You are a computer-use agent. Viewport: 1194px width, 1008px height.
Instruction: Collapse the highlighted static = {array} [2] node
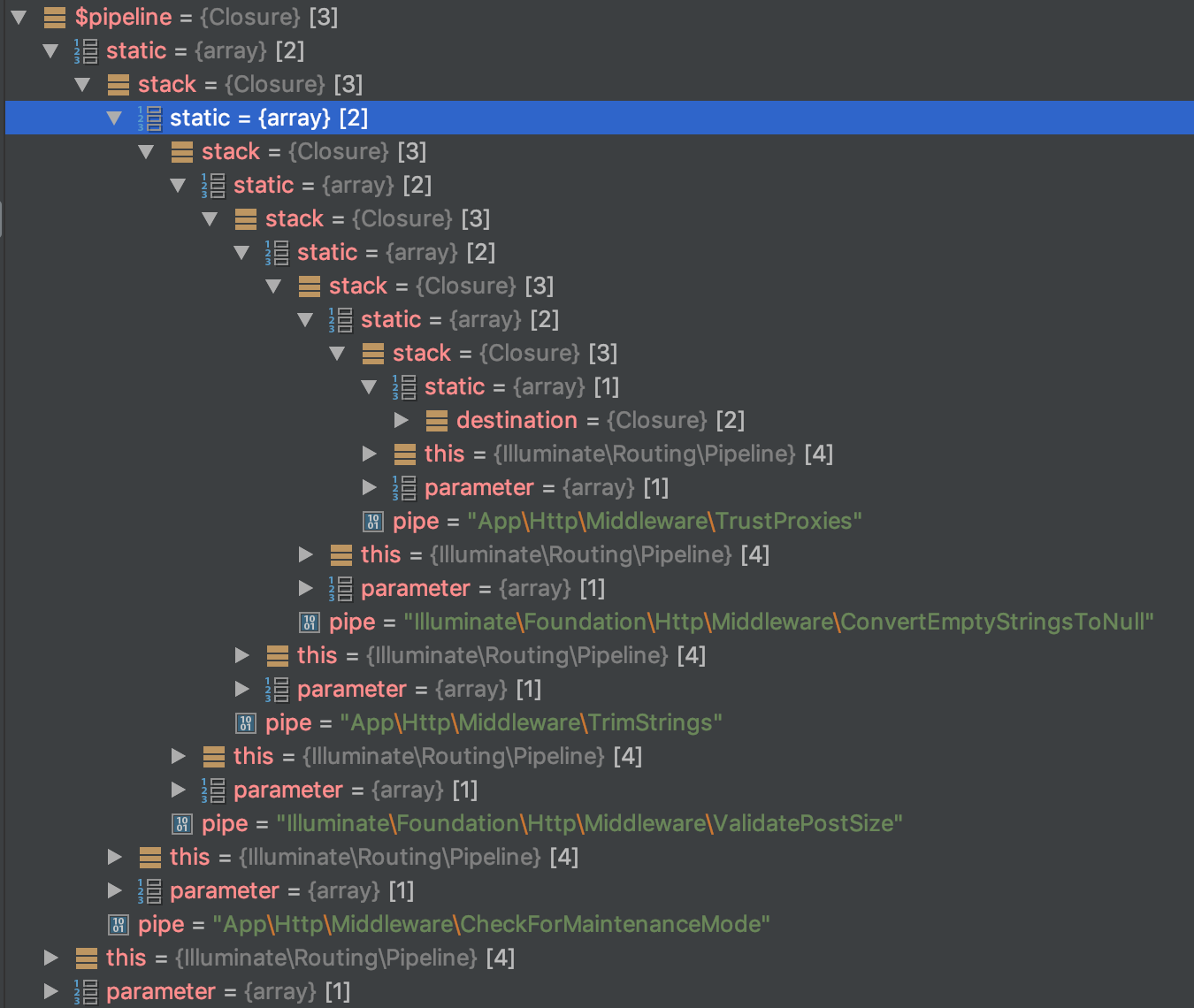pyautogui.click(x=114, y=118)
